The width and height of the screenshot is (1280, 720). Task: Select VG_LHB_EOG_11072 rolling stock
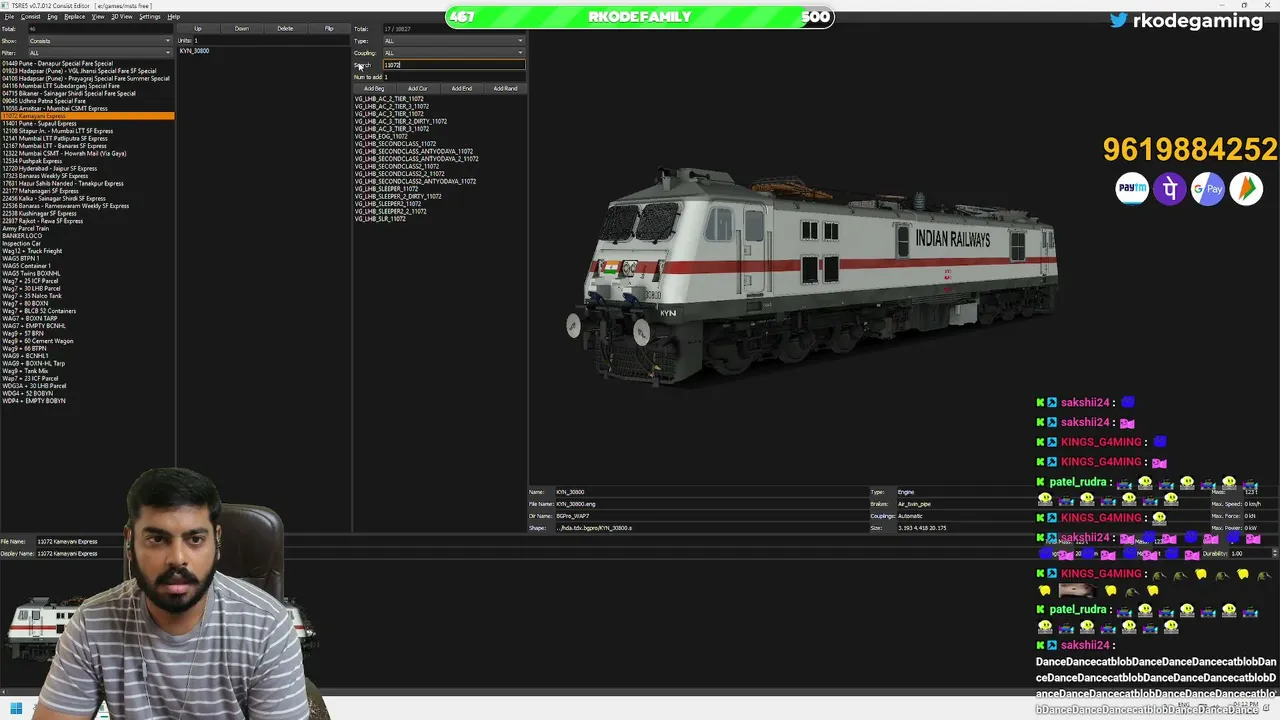381,137
